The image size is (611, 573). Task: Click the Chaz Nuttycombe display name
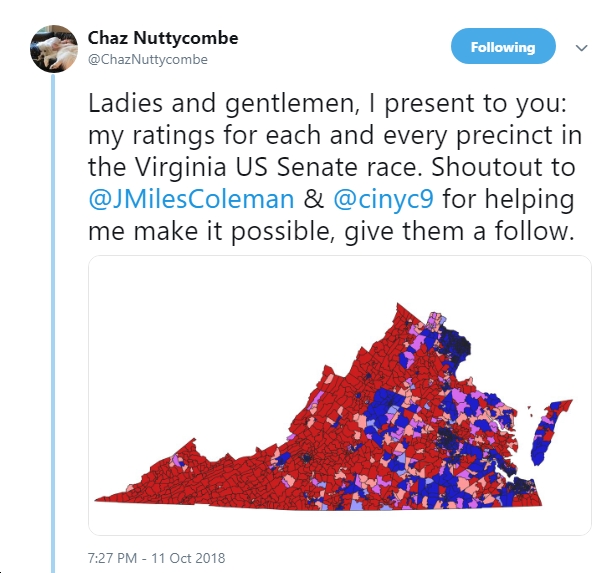pyautogui.click(x=163, y=38)
